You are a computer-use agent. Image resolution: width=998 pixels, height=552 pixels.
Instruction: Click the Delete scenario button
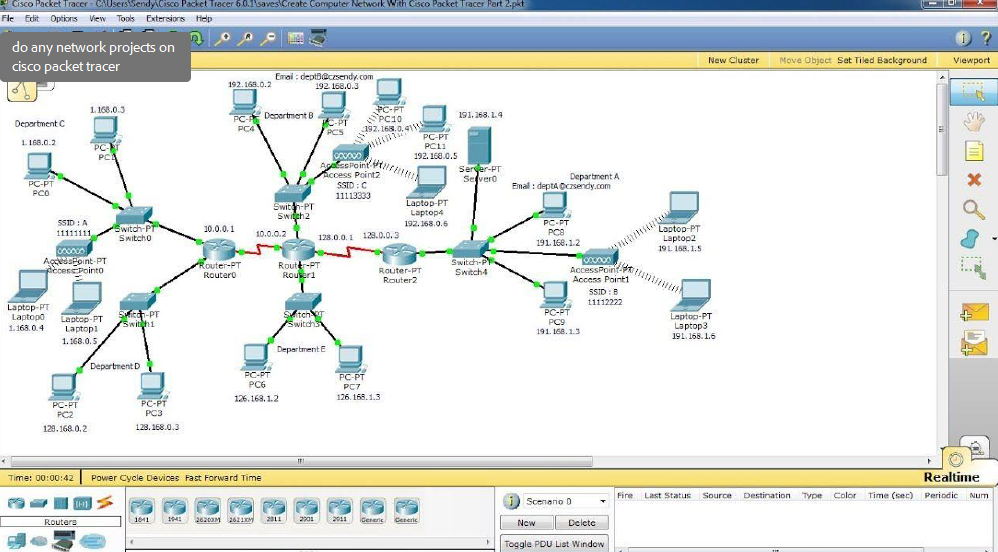coord(581,523)
